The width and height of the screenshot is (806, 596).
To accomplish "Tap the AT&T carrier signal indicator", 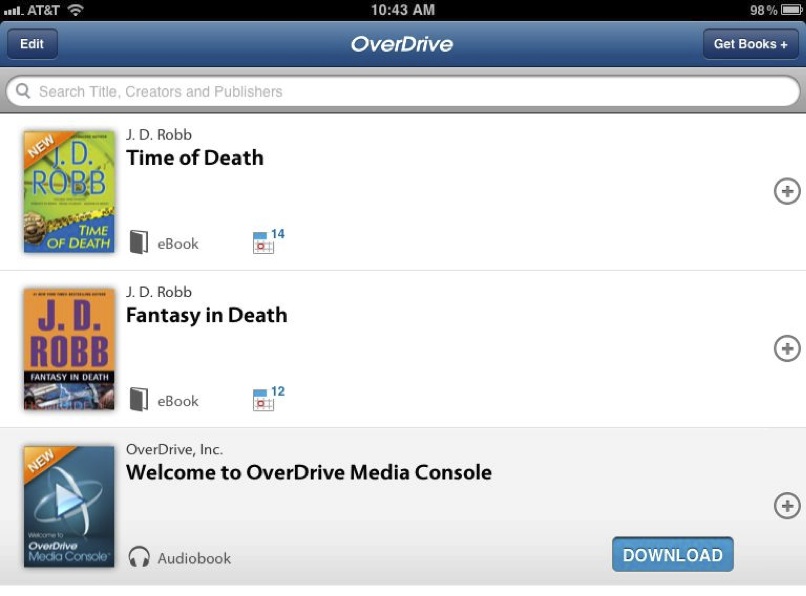I will pyautogui.click(x=31, y=10).
